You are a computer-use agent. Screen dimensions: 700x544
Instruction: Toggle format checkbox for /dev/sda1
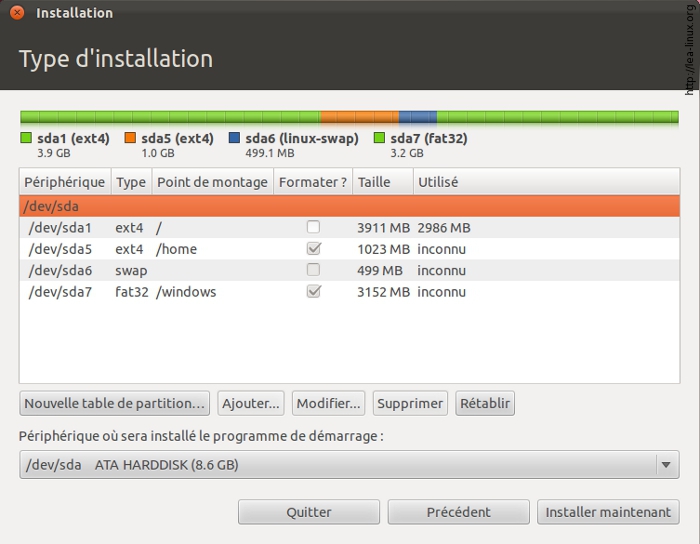(314, 228)
